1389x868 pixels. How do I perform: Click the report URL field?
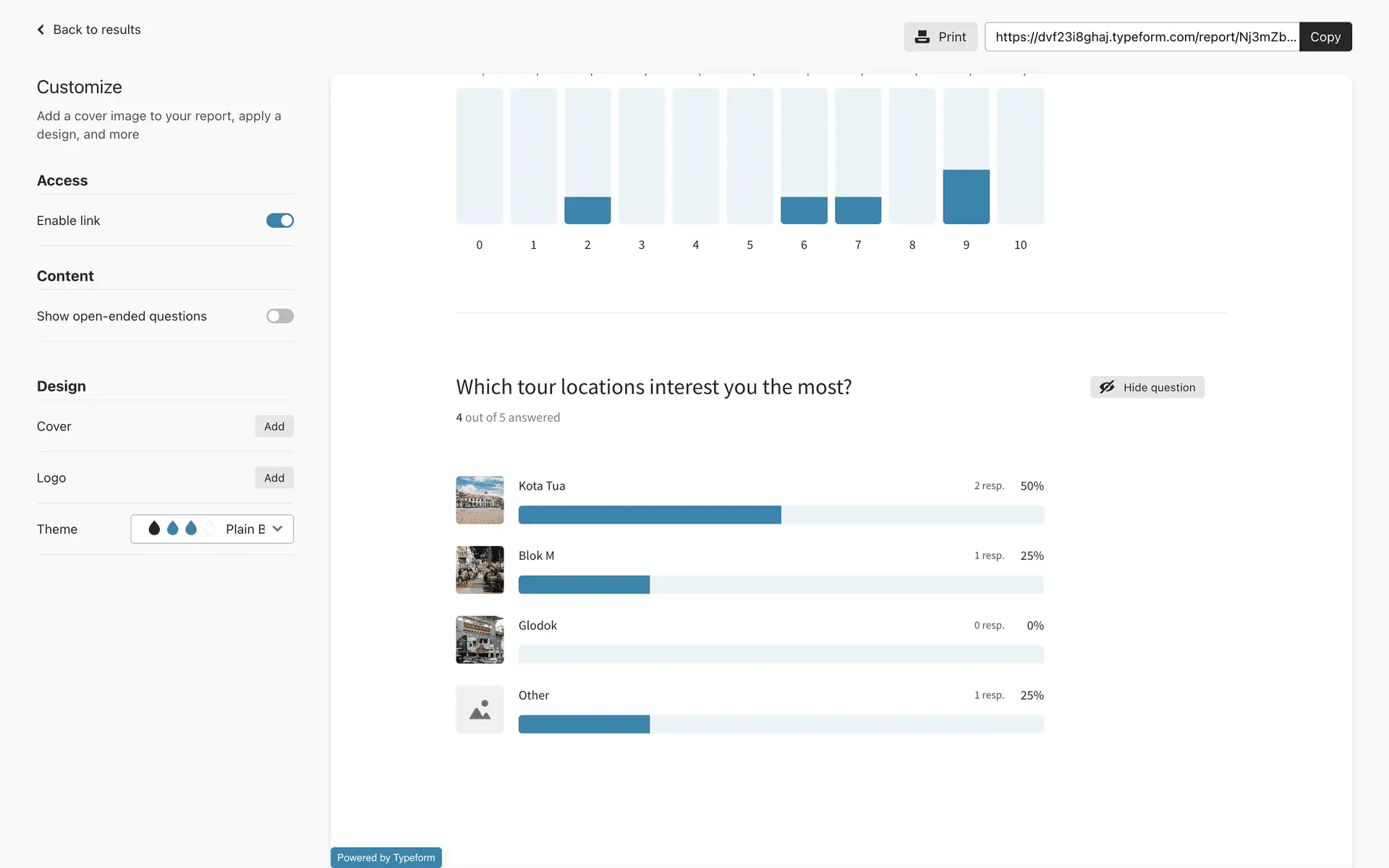1142,37
